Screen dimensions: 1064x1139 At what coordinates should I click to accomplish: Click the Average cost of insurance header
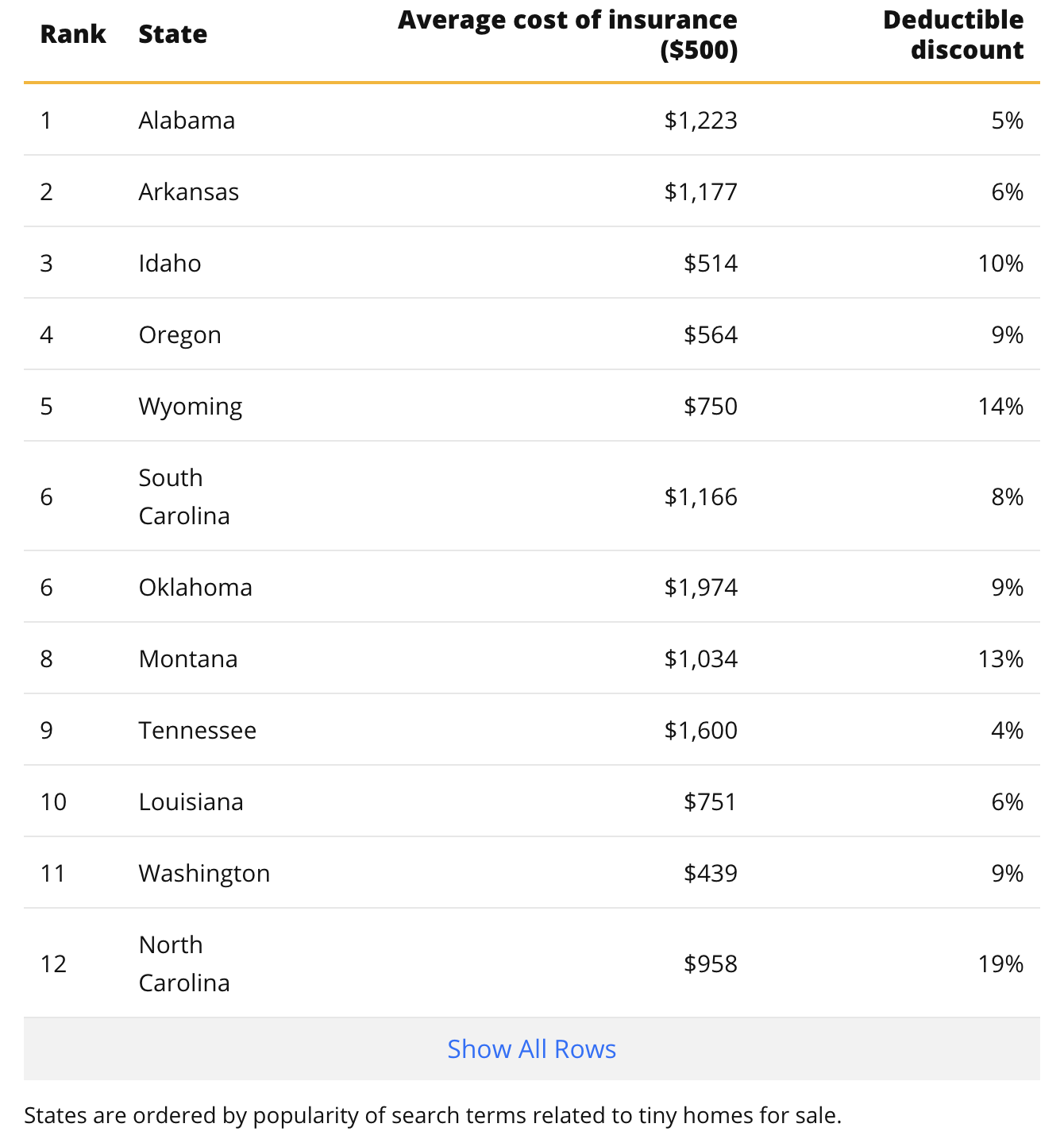pos(568,35)
